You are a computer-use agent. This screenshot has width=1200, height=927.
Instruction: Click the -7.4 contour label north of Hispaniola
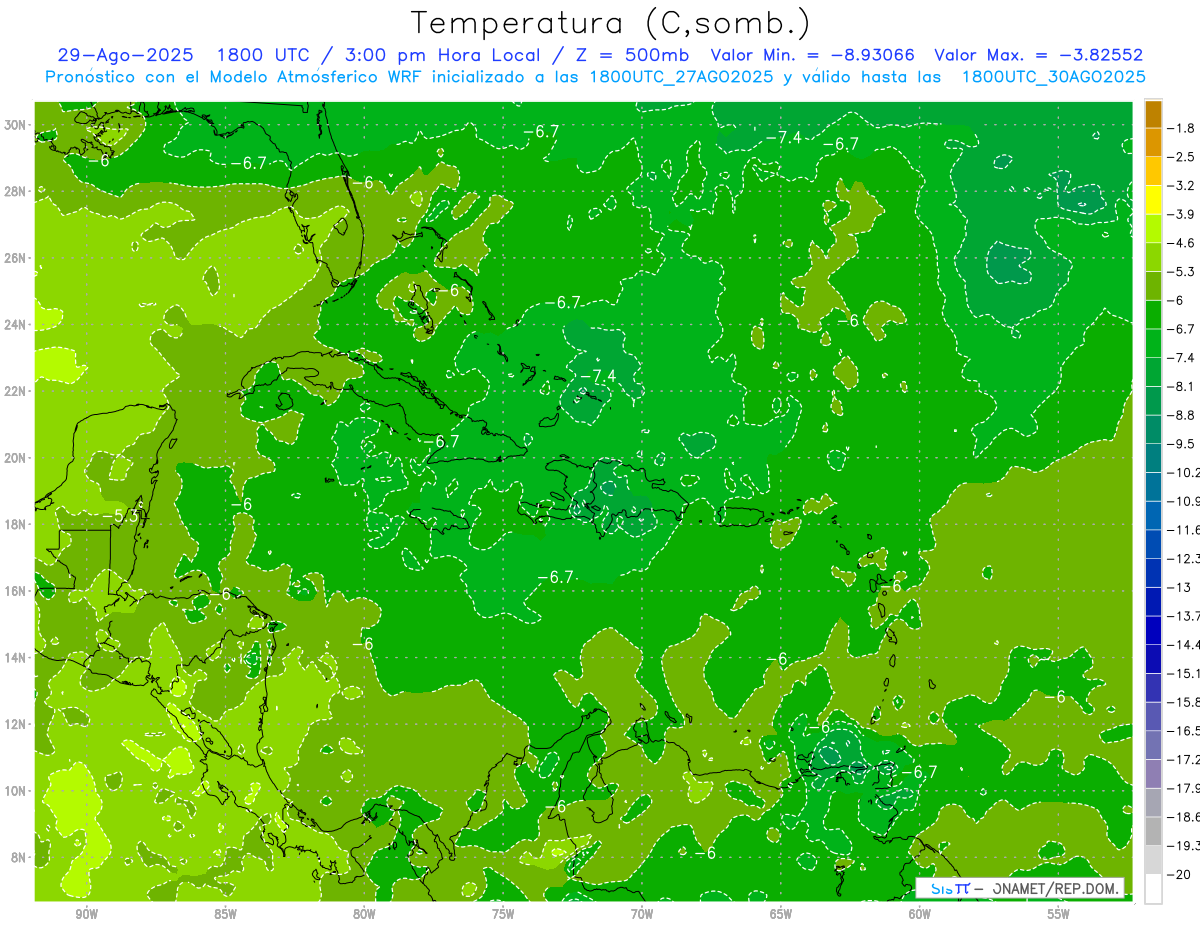pos(597,376)
